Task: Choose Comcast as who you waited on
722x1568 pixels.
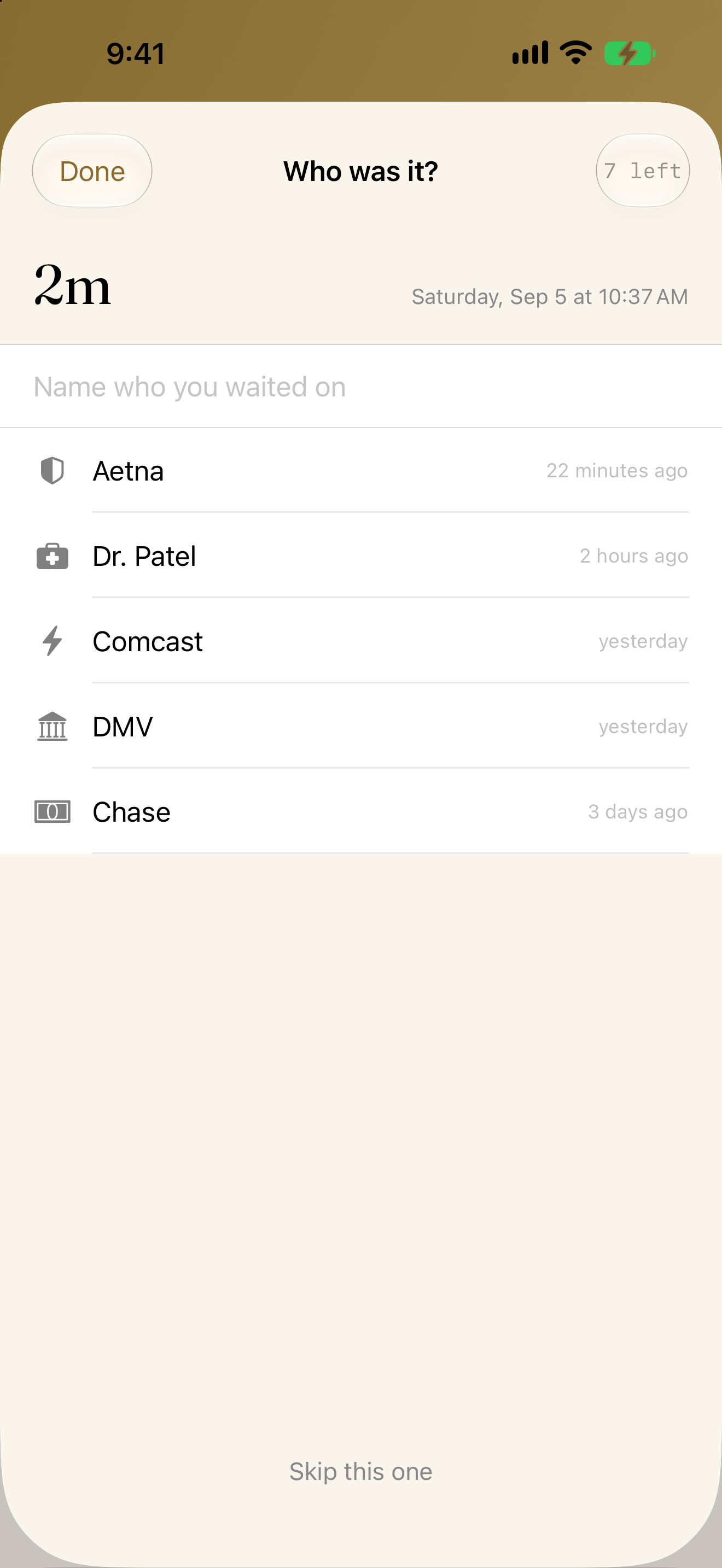Action: pos(361,641)
